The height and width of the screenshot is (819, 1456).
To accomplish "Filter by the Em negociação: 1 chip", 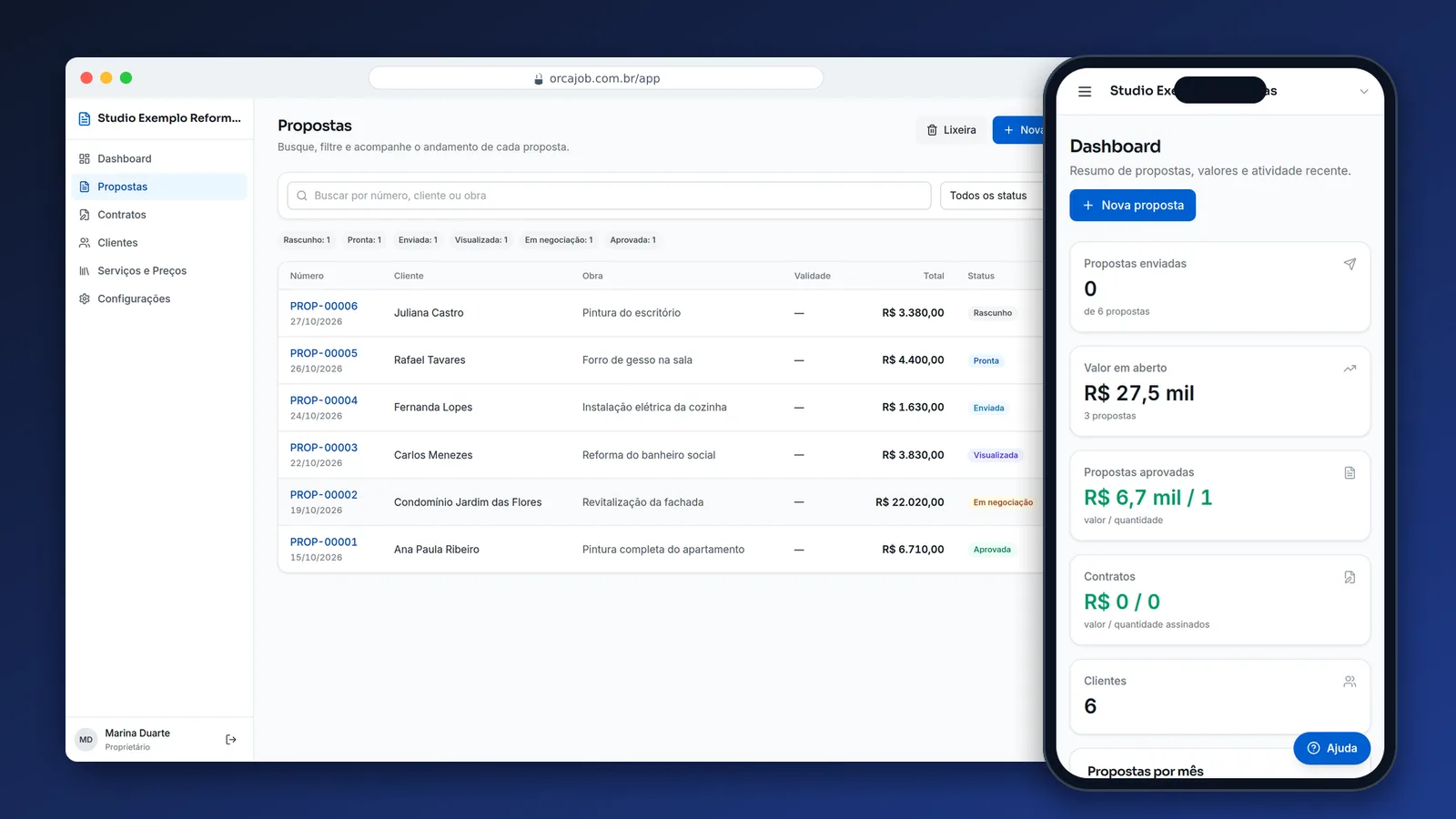I will tap(559, 240).
